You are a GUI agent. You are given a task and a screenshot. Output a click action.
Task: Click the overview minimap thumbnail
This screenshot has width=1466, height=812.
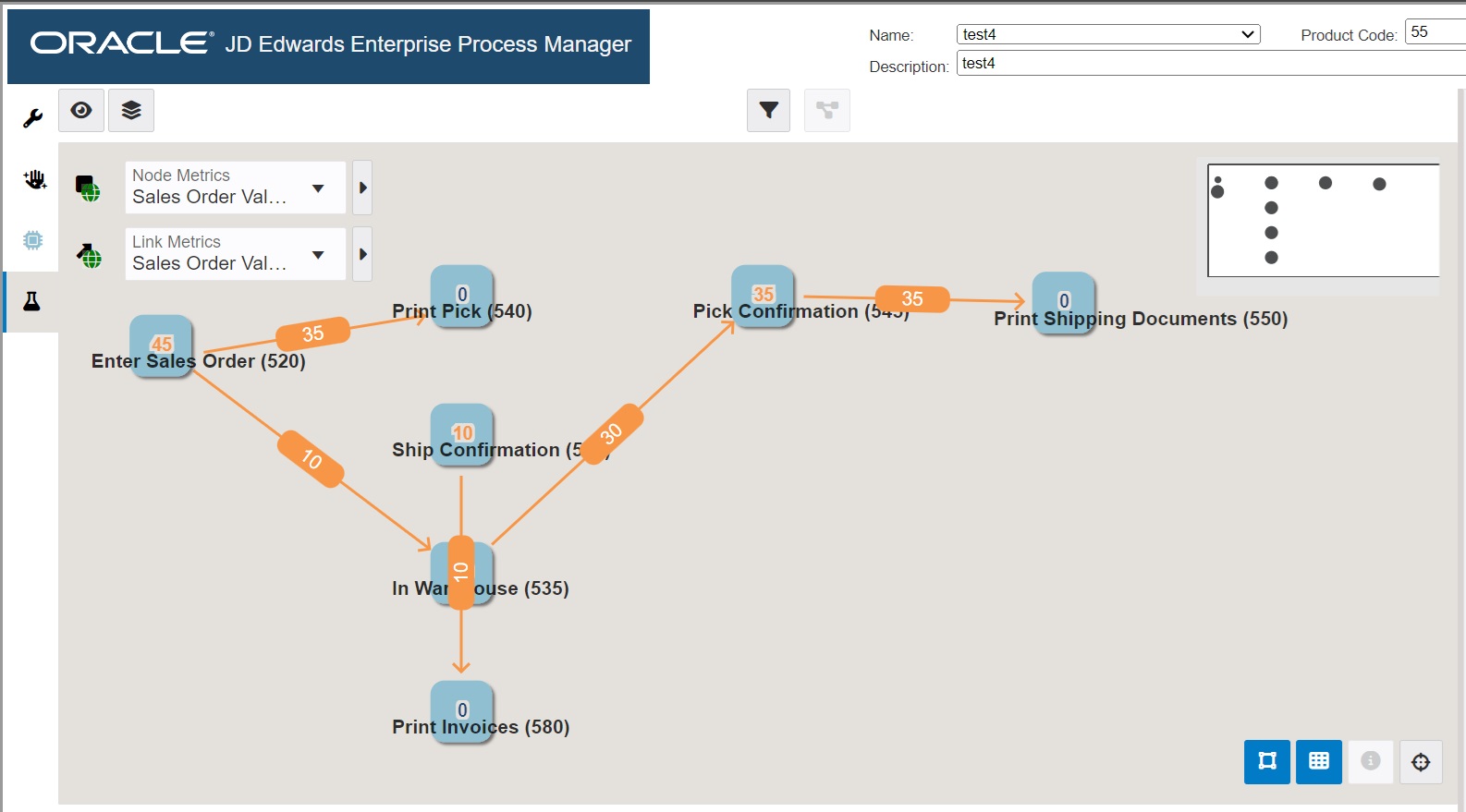(1323, 220)
